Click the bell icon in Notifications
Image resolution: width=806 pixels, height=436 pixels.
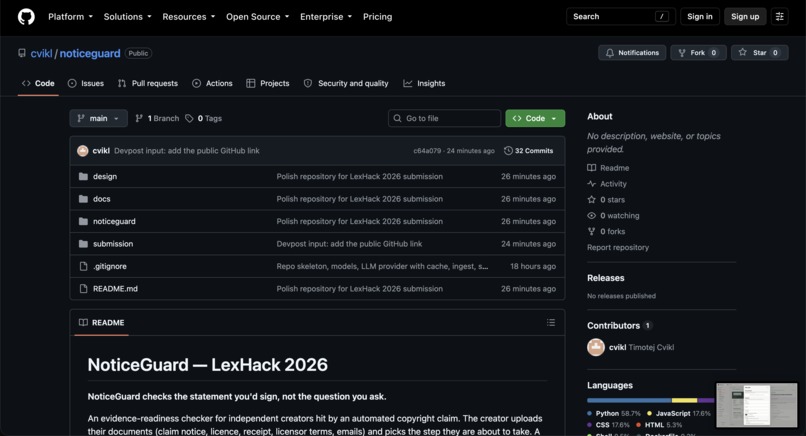610,52
